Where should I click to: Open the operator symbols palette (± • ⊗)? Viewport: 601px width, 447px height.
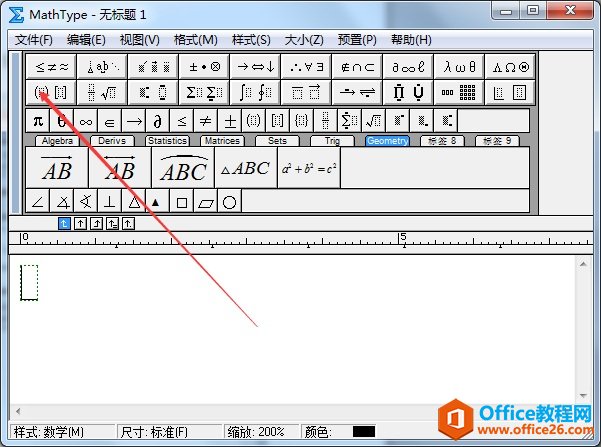(x=204, y=67)
